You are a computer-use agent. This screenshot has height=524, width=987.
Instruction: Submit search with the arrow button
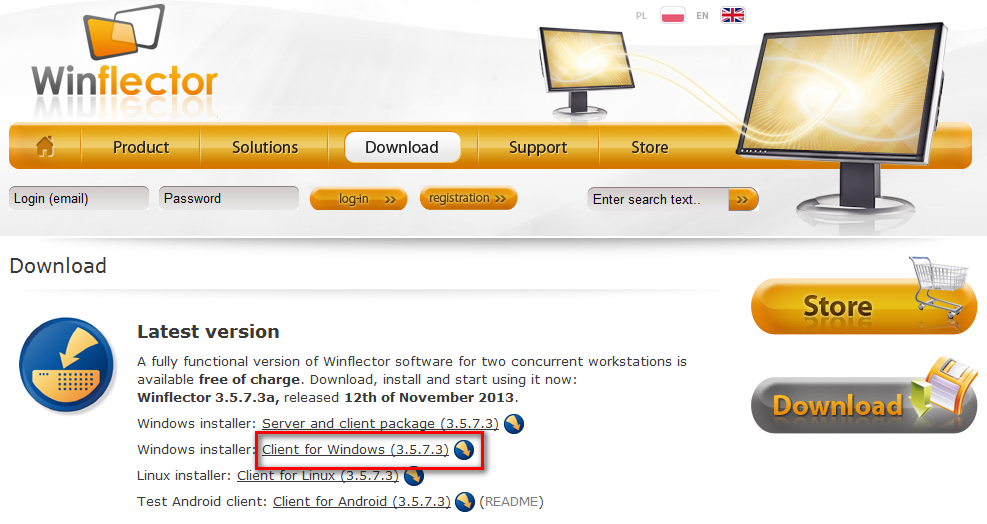743,200
